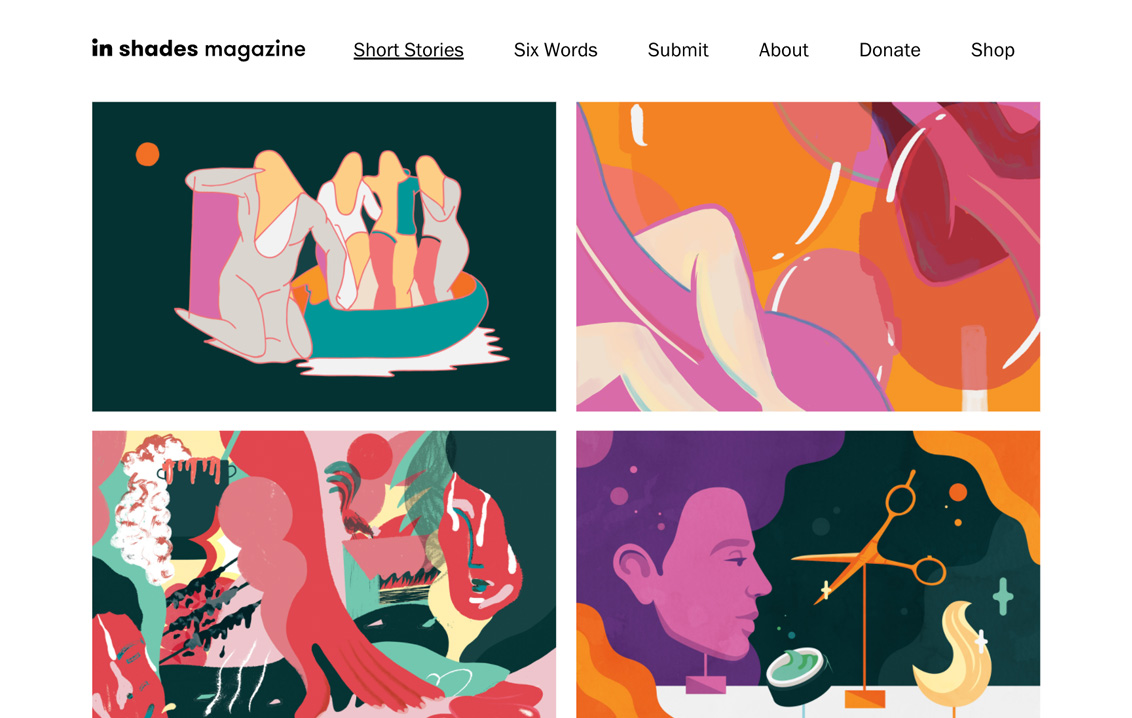Visit the About page

click(783, 50)
